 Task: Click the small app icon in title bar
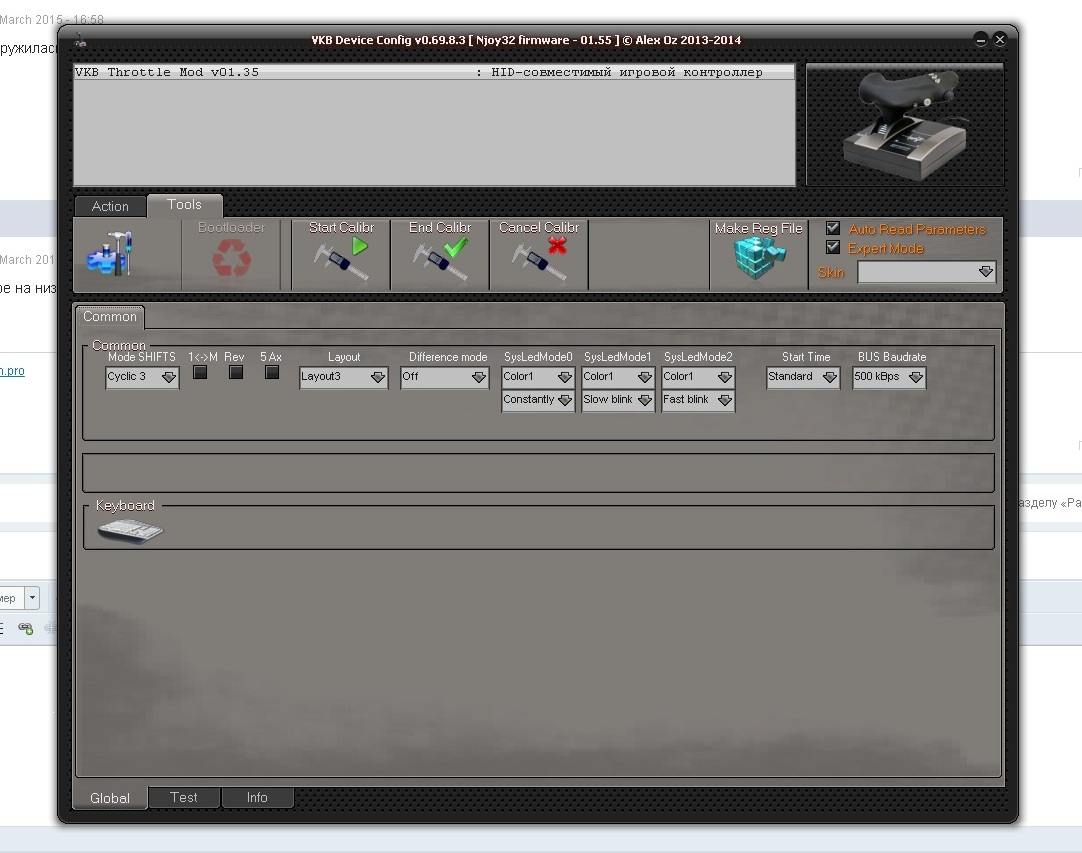pyautogui.click(x=81, y=40)
